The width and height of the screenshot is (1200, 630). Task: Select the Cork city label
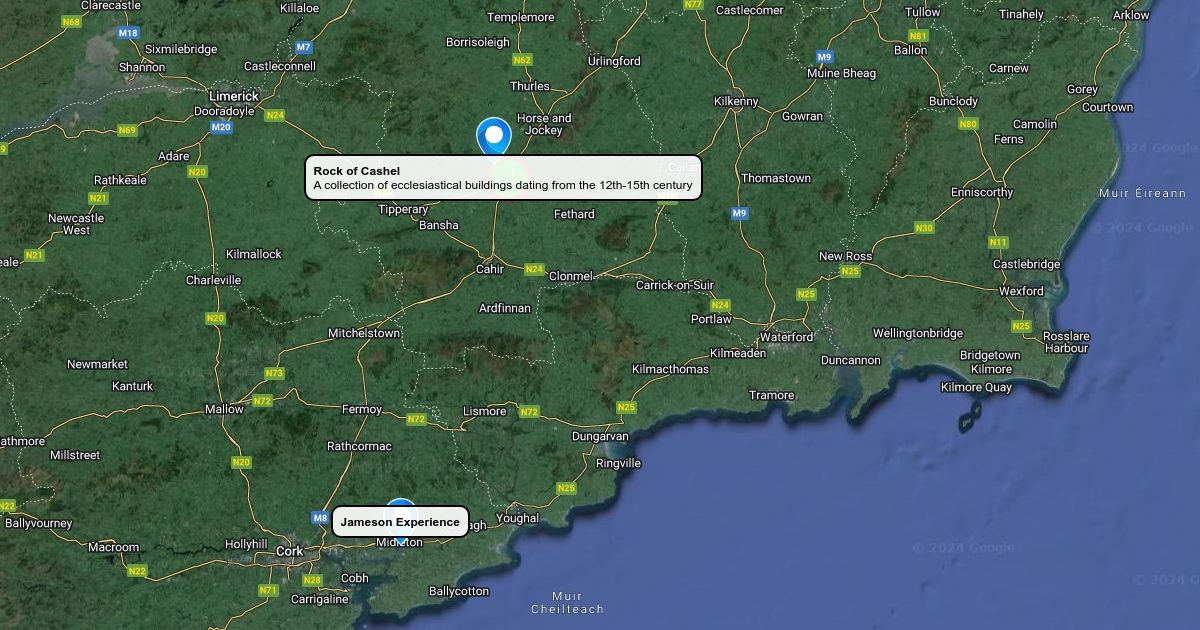(x=289, y=551)
